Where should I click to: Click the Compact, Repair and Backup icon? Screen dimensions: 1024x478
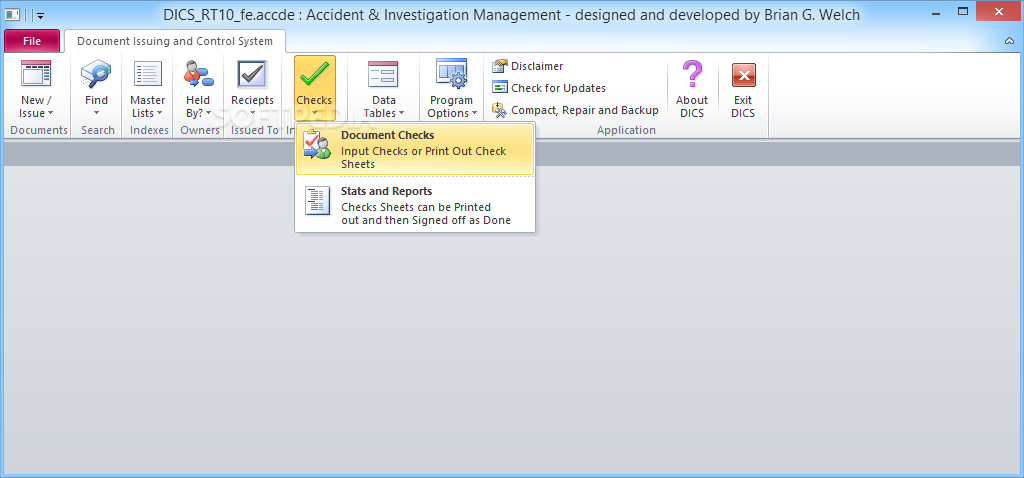(x=500, y=110)
